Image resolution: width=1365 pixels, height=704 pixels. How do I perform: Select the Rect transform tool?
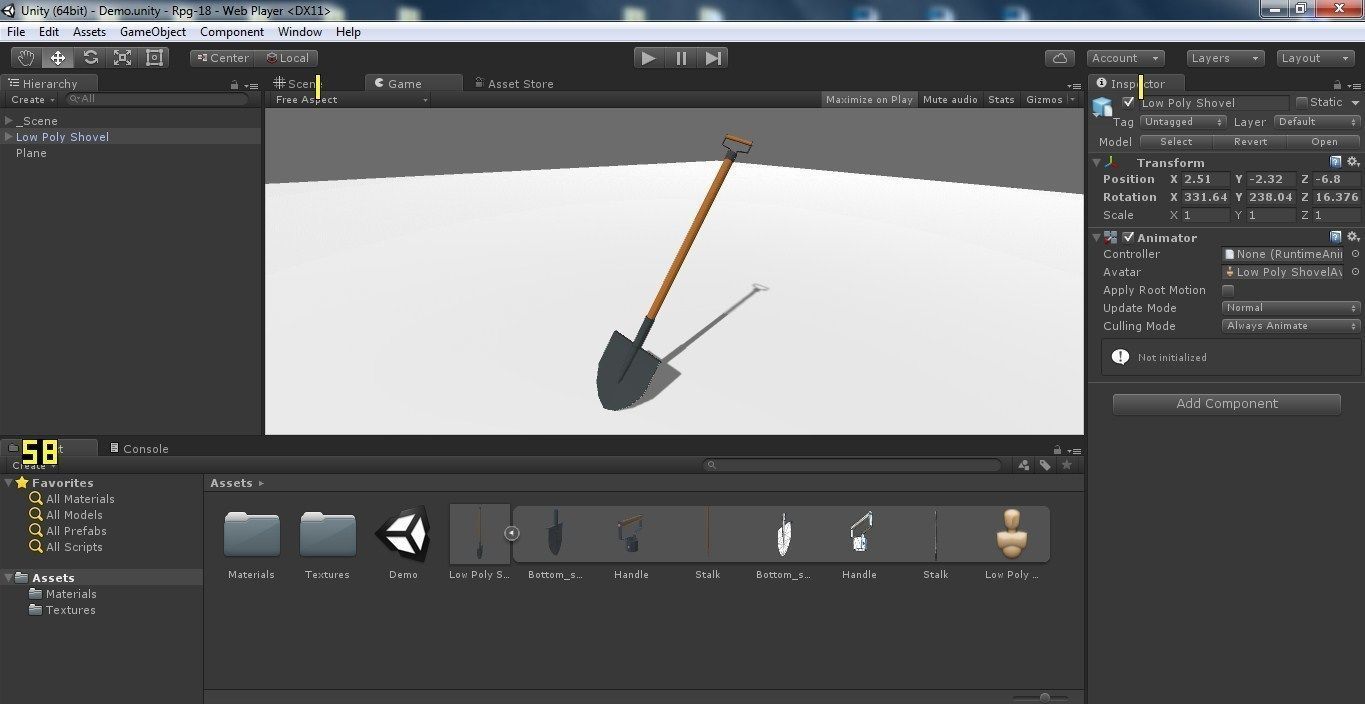(x=153, y=57)
